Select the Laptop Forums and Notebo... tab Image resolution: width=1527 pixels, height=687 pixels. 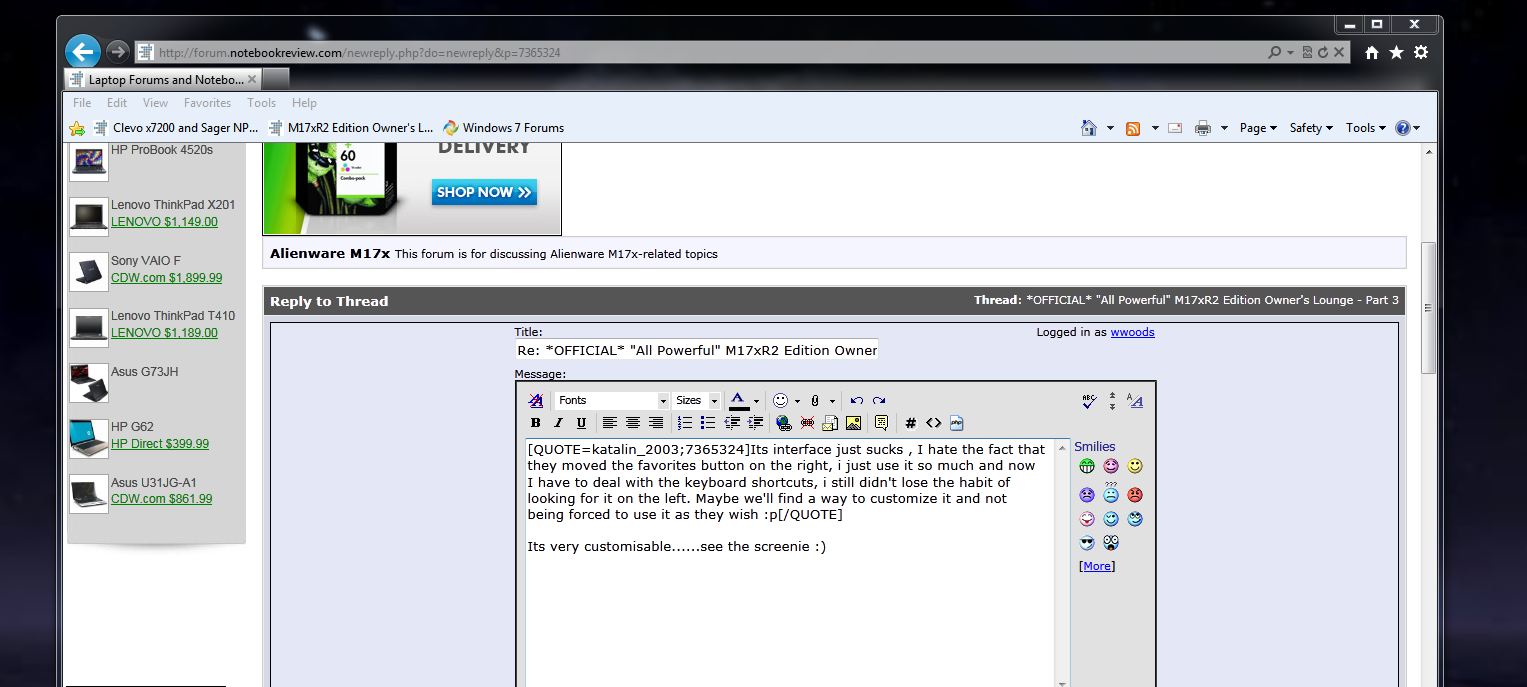[163, 79]
